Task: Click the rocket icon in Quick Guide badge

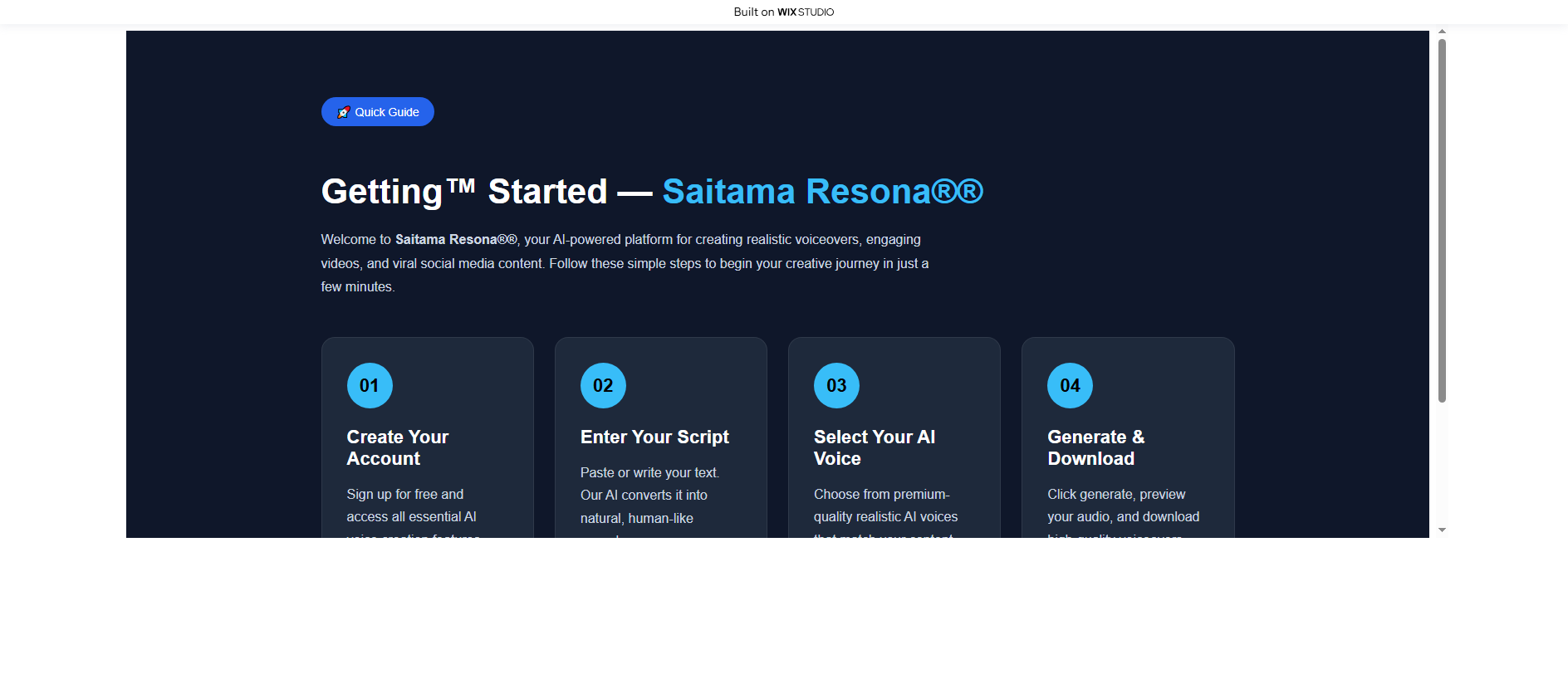Action: point(343,112)
